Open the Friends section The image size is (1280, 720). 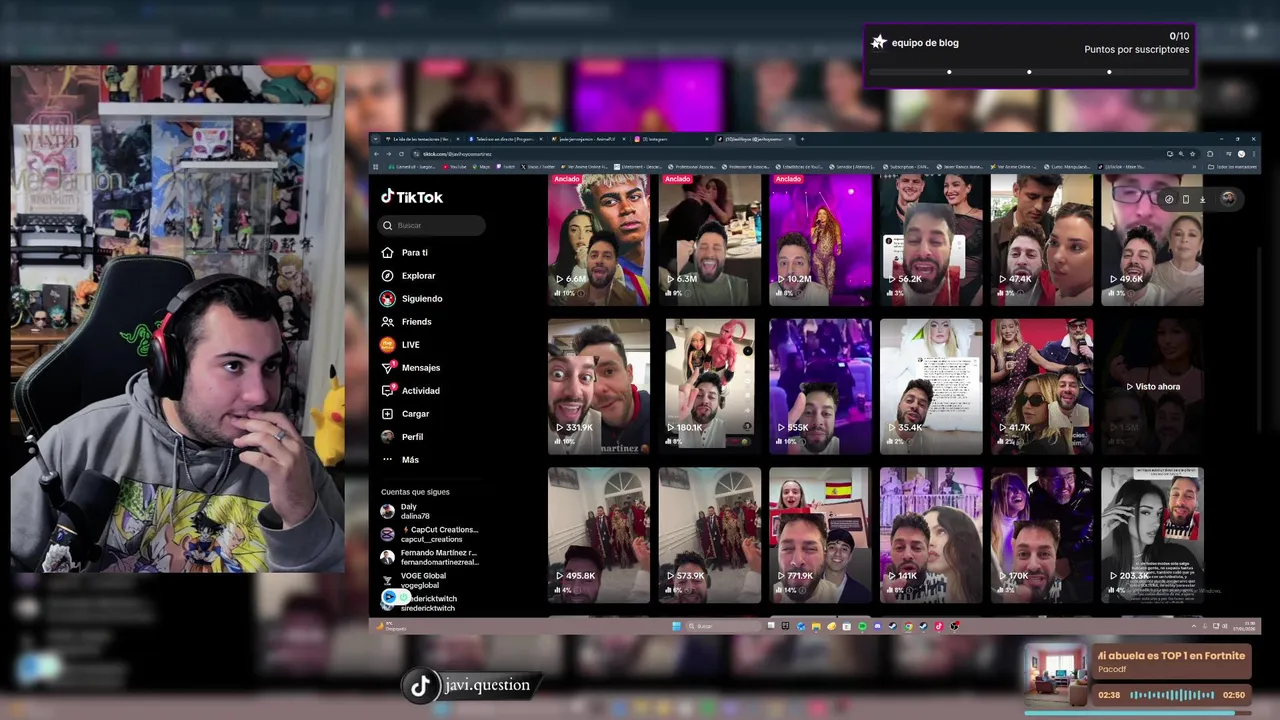tap(406, 322)
